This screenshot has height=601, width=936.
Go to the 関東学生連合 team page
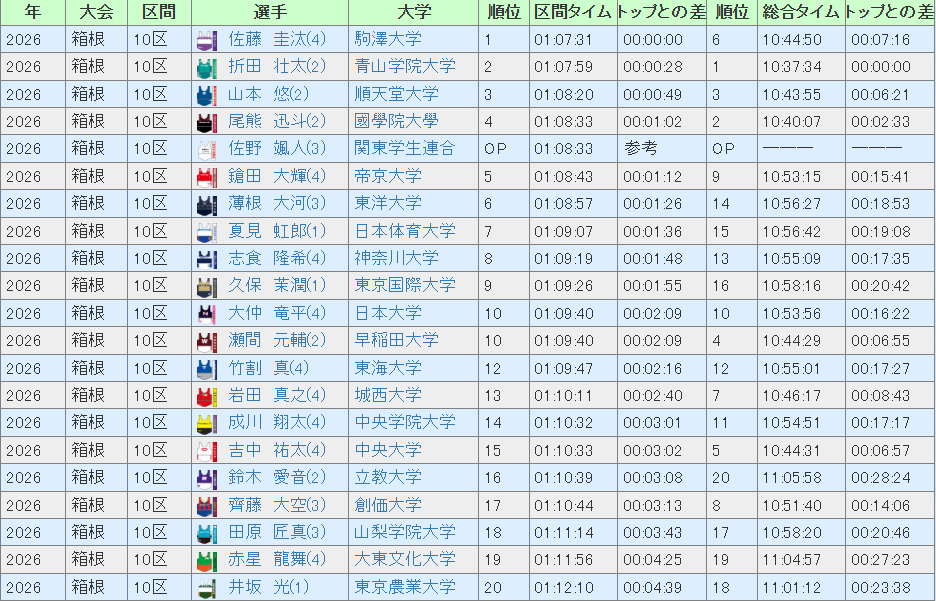tap(405, 149)
